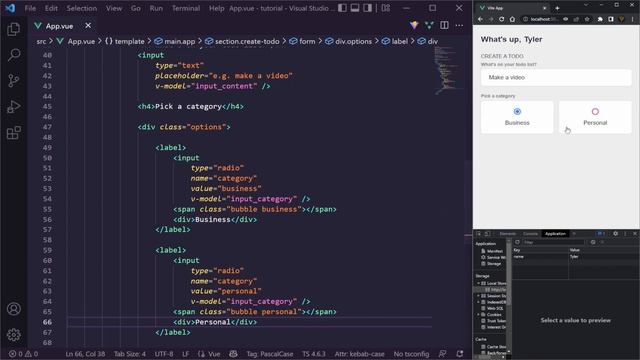Image resolution: width=640 pixels, height=360 pixels.
Task: Open more DevTools tabs chevron
Action: (x=574, y=233)
